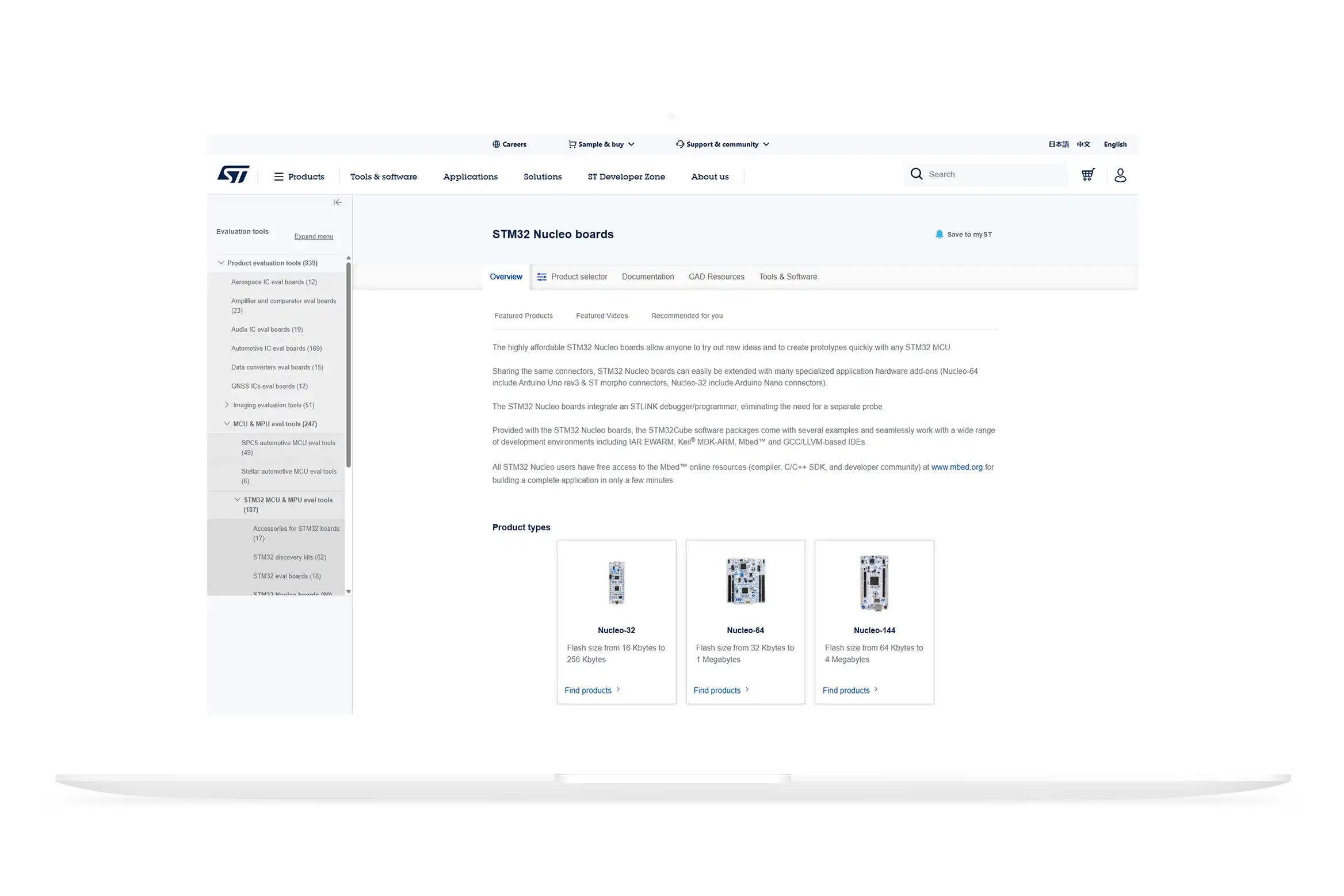Image resolution: width=1344 pixels, height=896 pixels.
Task: Open the shopping cart icon
Action: point(1087,174)
